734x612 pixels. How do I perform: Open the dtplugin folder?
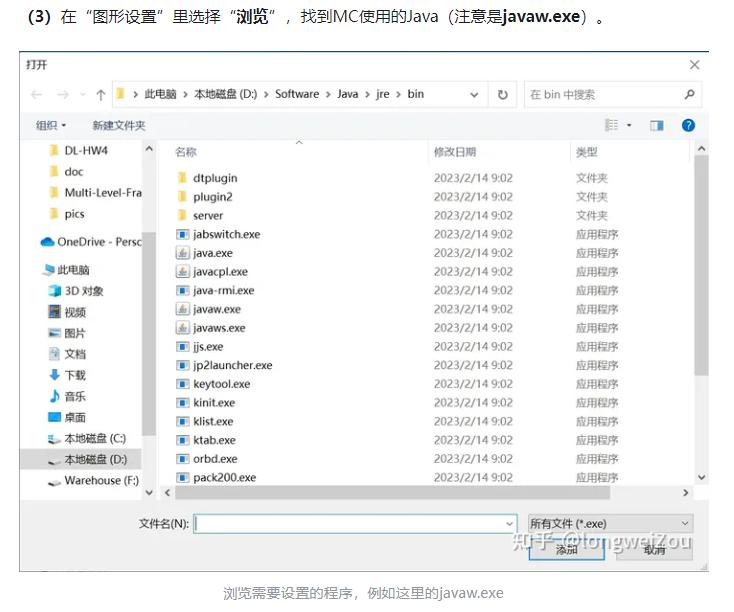click(x=215, y=178)
